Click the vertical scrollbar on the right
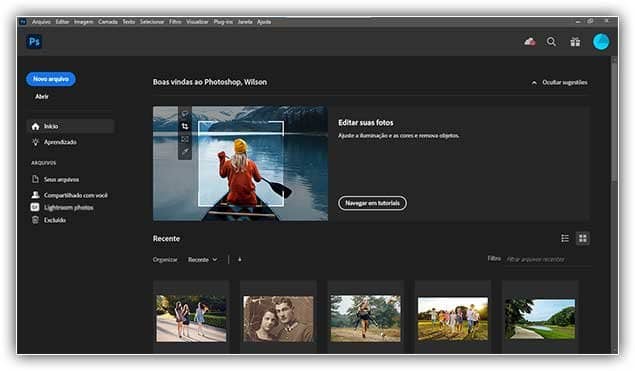This screenshot has width=635, height=371. click(x=614, y=122)
